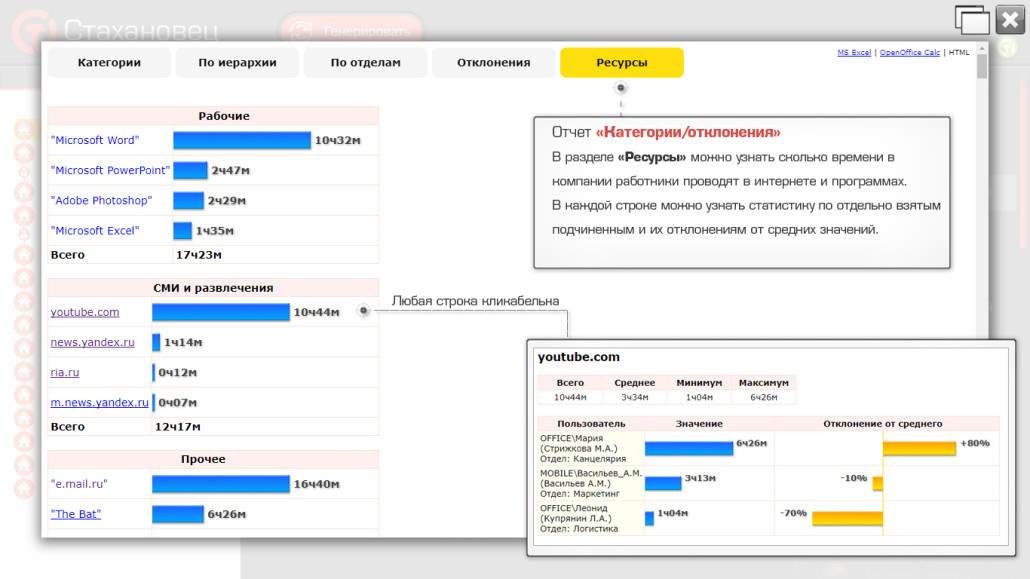
Task: Click the m.news.yandex.ru link
Action: [100, 403]
